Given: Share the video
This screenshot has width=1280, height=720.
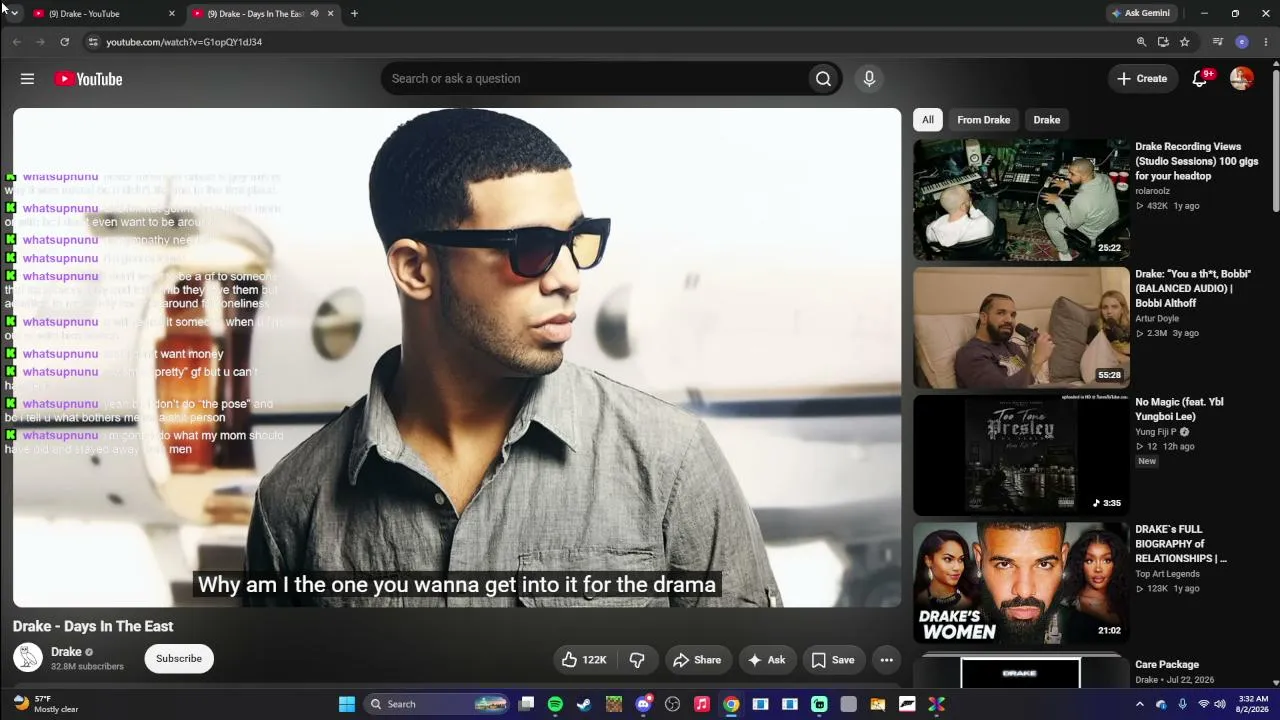Looking at the screenshot, I should click(x=697, y=660).
